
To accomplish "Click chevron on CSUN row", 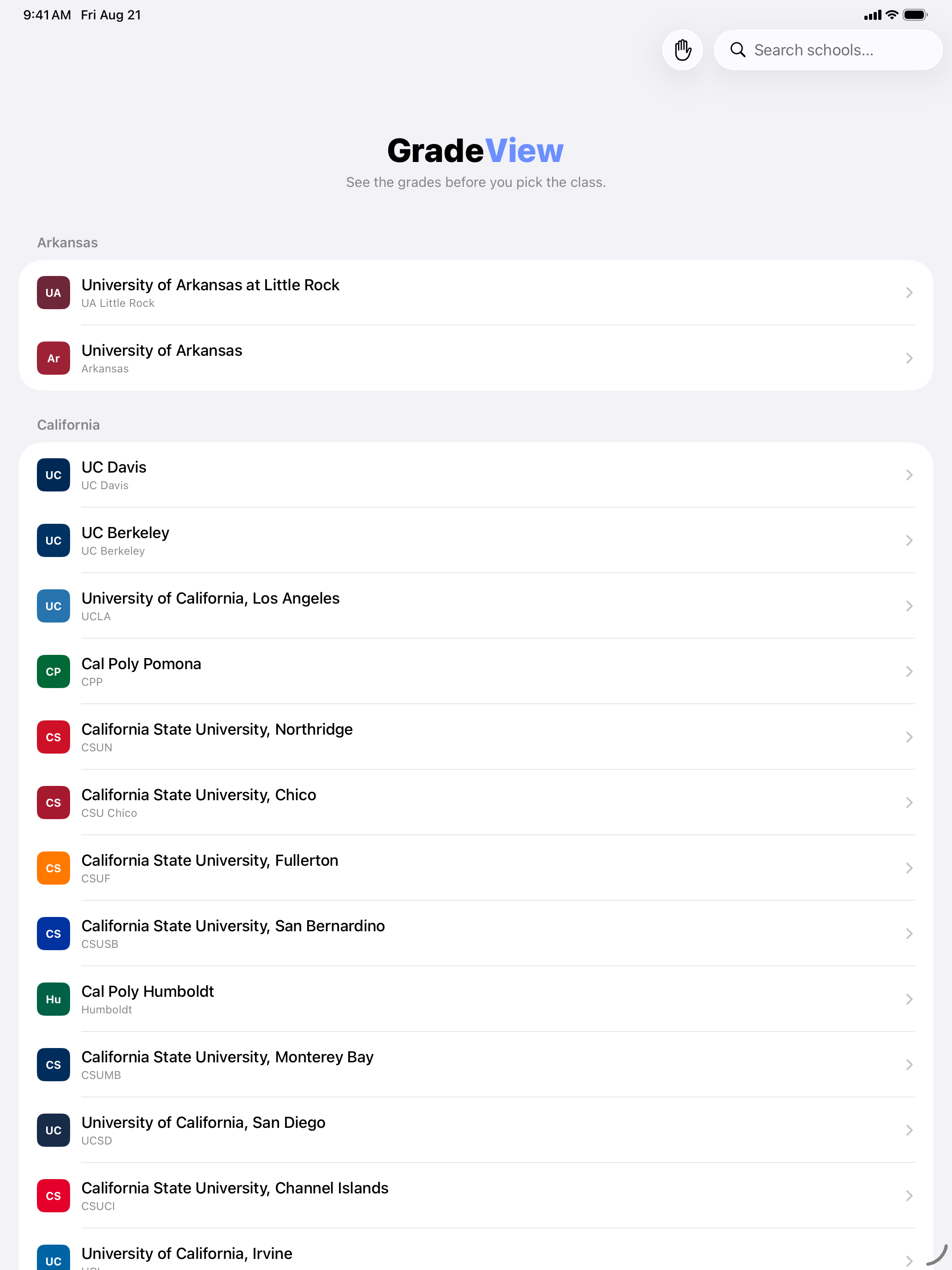I will [909, 737].
